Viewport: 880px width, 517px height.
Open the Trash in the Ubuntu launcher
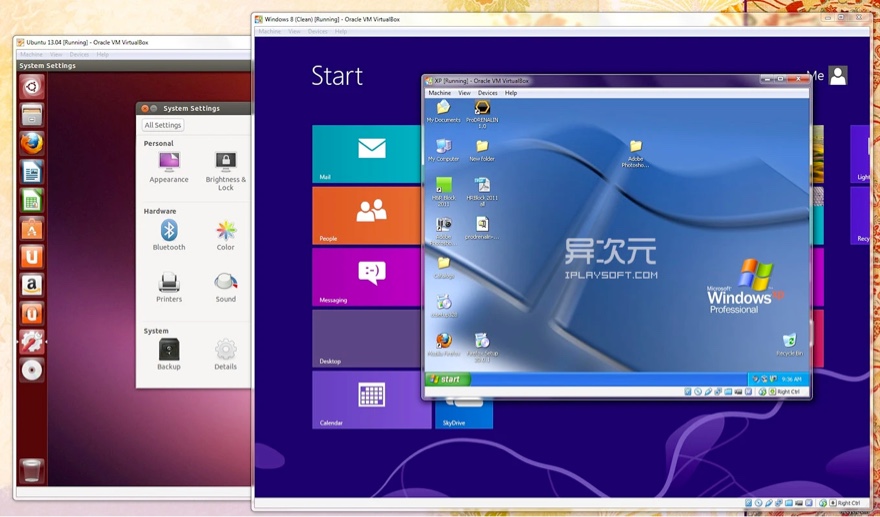(x=31, y=470)
